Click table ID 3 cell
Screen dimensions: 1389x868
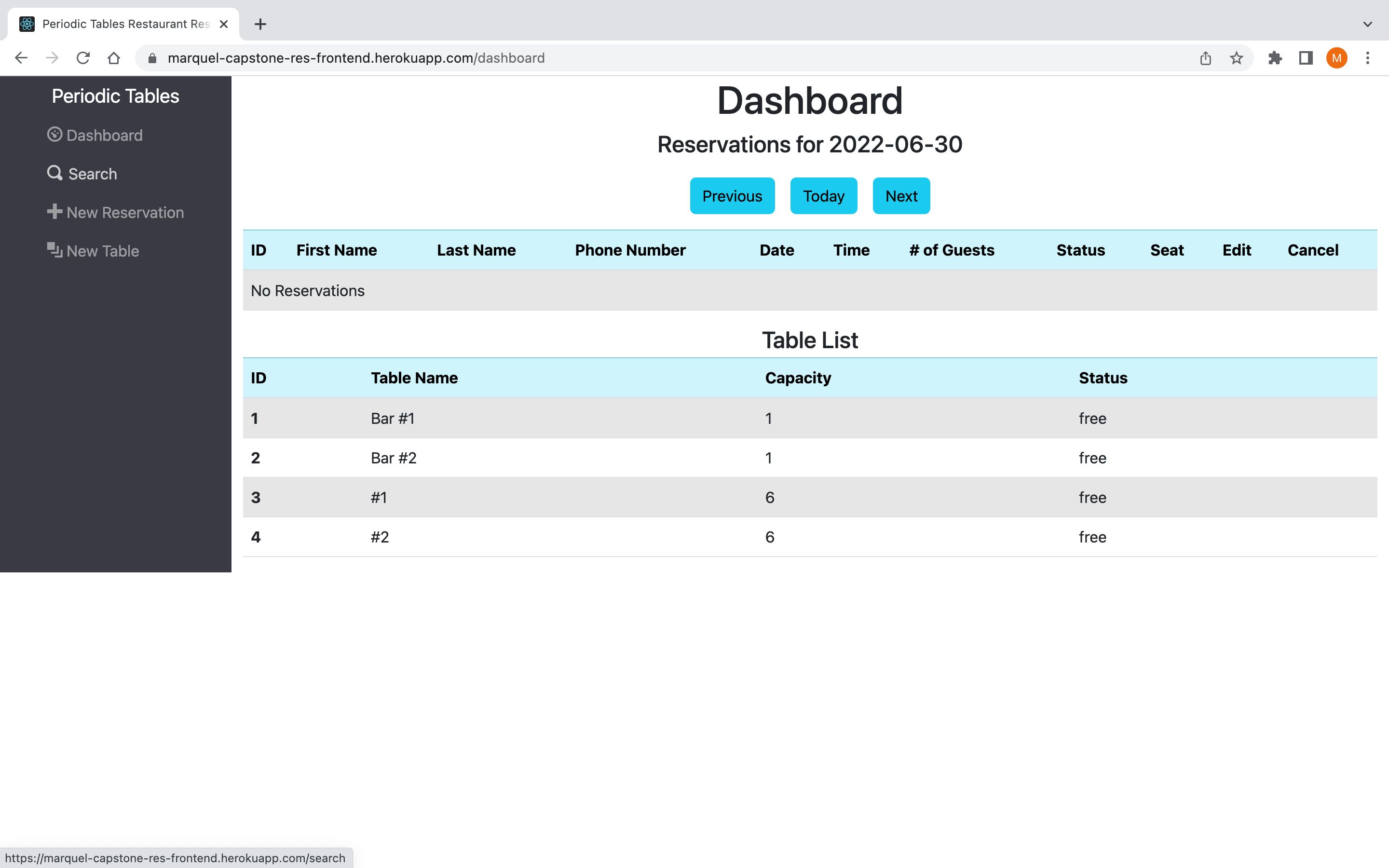[x=256, y=497]
